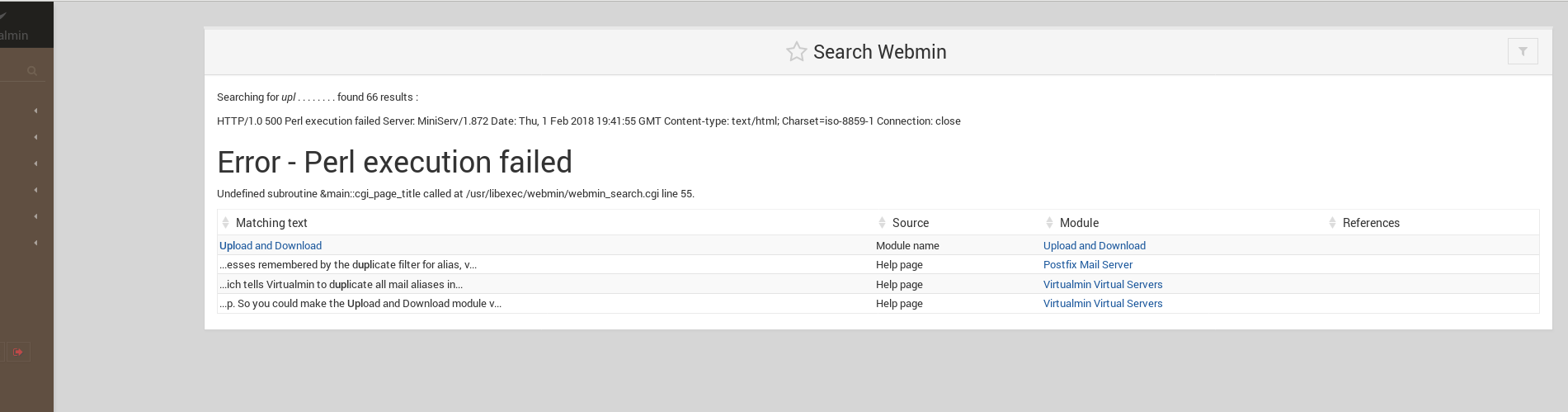
Task: Click the 'Undefined subroutine &main::cgi_page_title' error line
Action: [455, 193]
